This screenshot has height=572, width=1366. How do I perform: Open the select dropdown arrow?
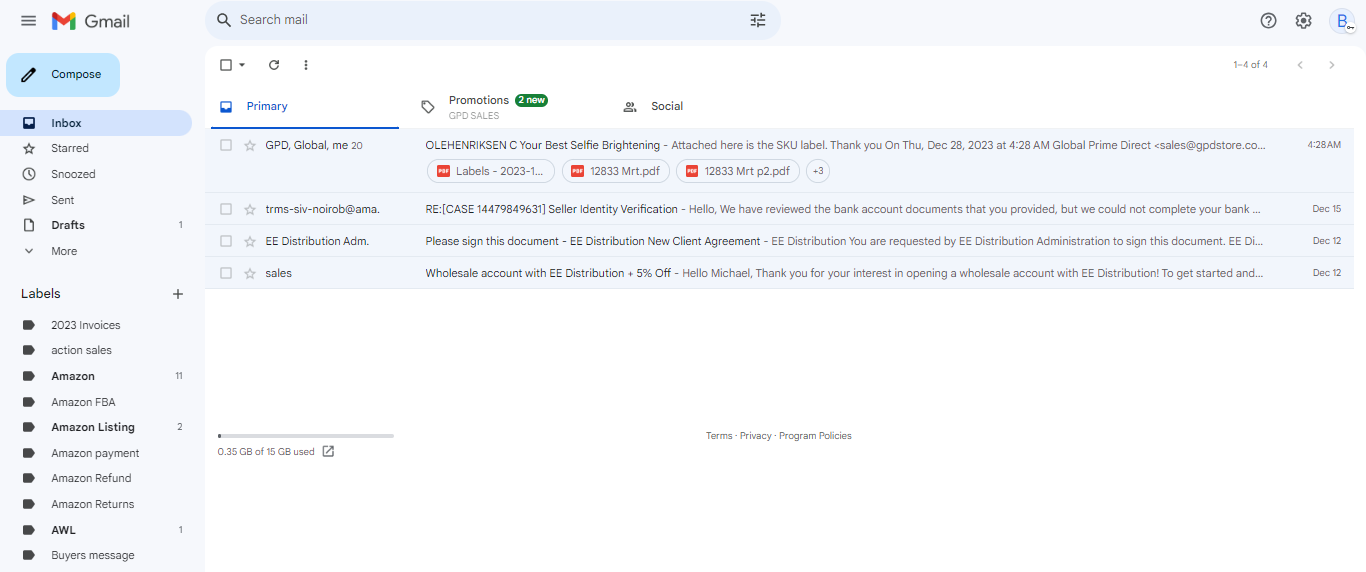(x=242, y=65)
